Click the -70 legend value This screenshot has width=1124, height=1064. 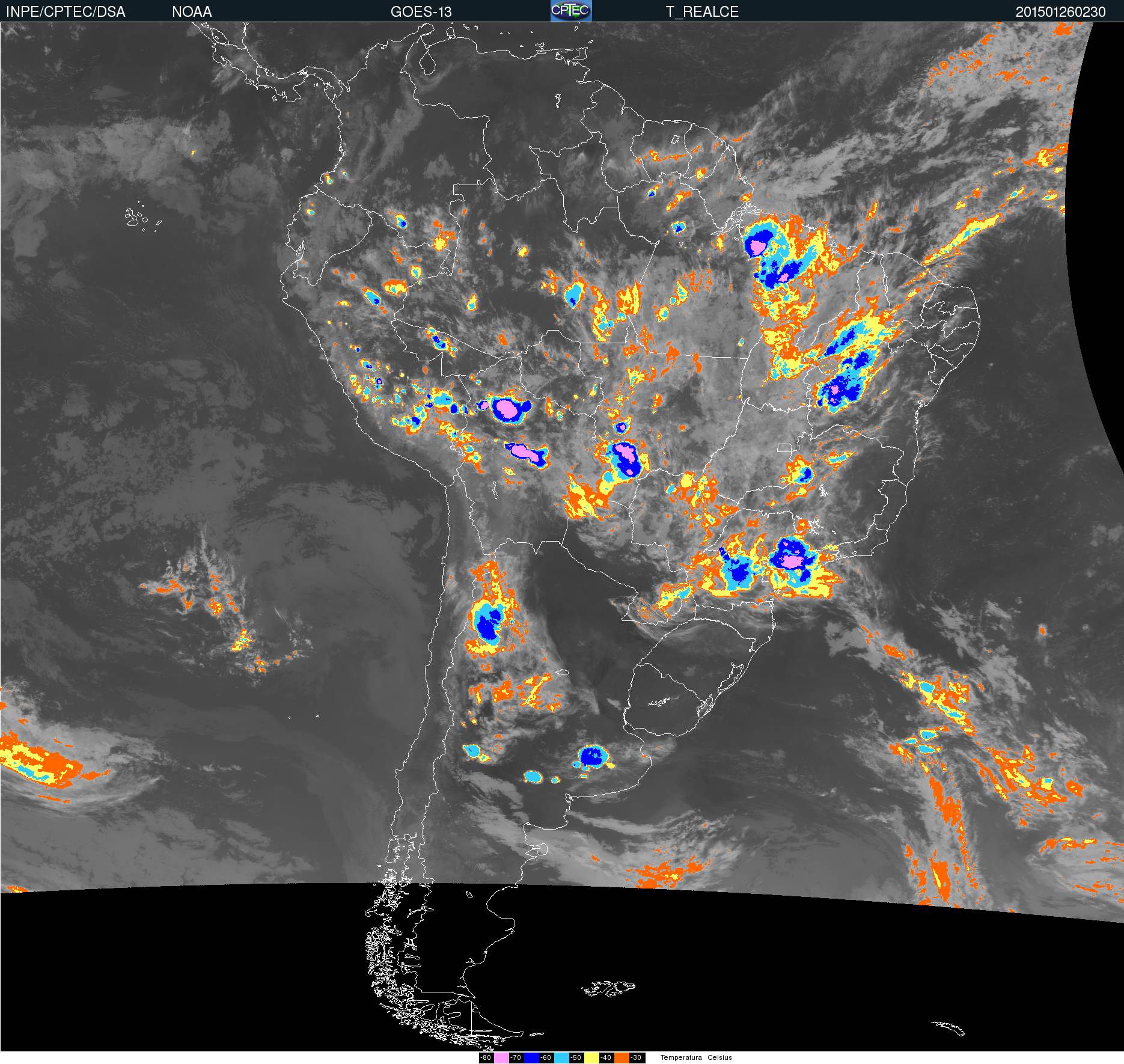click(x=516, y=1057)
